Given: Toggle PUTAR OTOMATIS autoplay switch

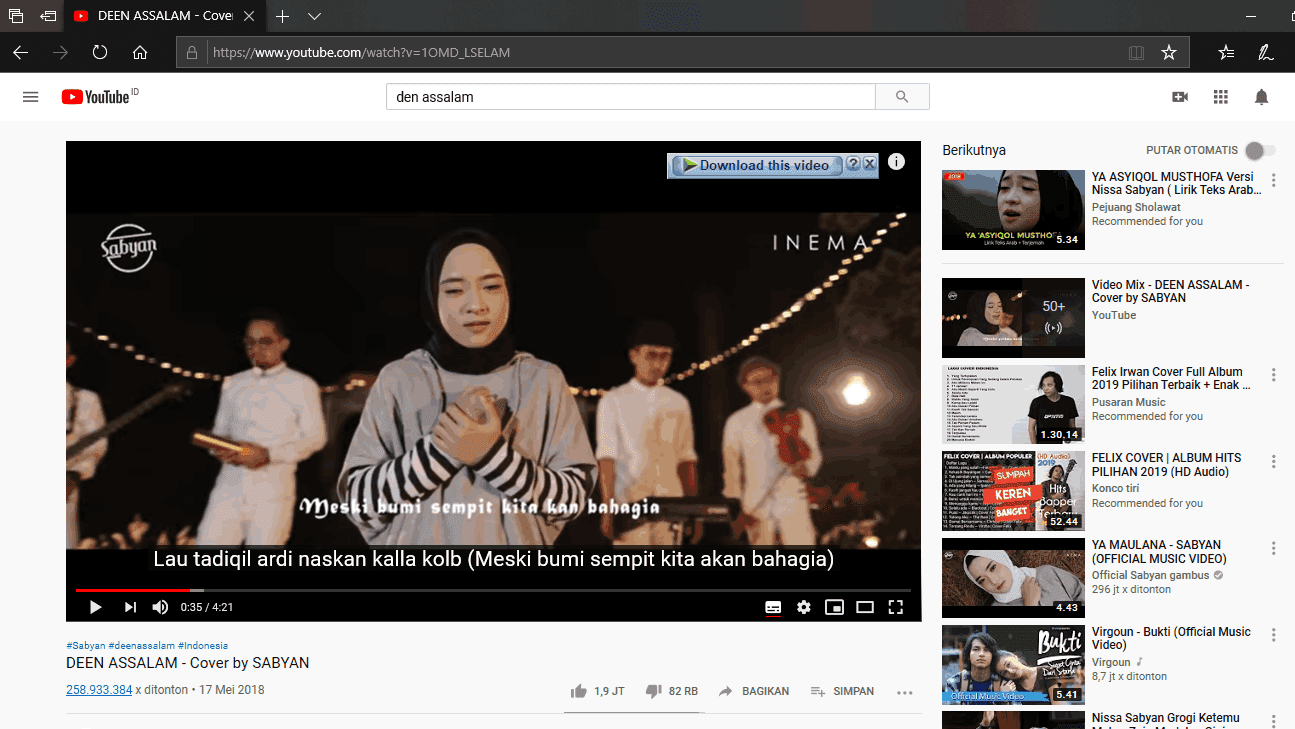Looking at the screenshot, I should click(1260, 151).
